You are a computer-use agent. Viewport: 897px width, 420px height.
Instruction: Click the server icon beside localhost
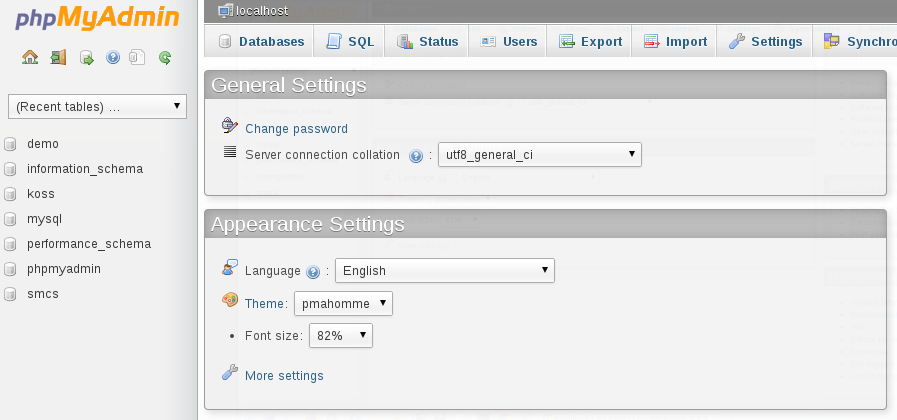pyautogui.click(x=226, y=10)
